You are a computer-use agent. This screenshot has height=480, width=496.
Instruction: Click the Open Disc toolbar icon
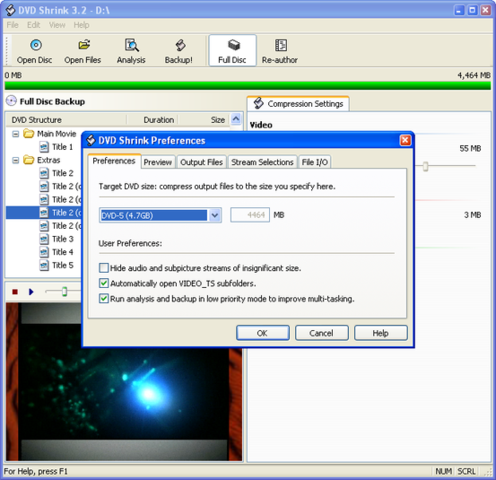click(x=36, y=45)
